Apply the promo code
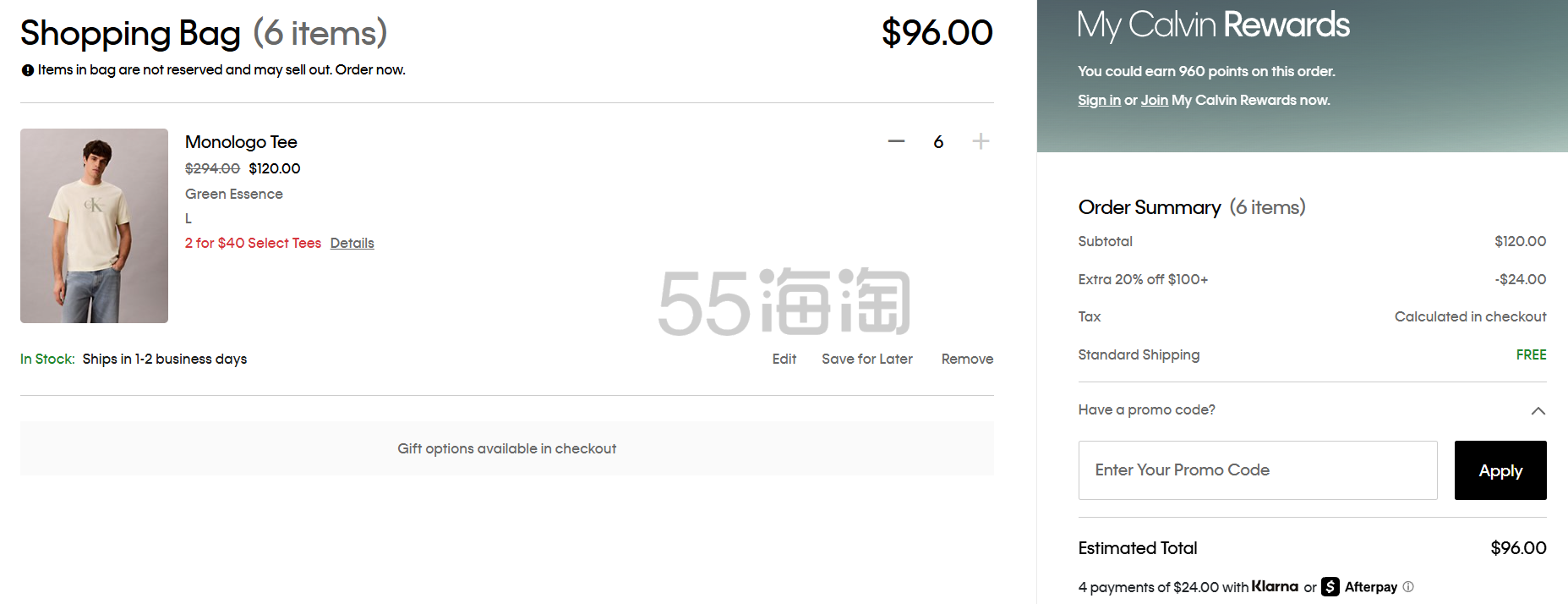Viewport: 1568px width, 604px height. (x=1500, y=470)
